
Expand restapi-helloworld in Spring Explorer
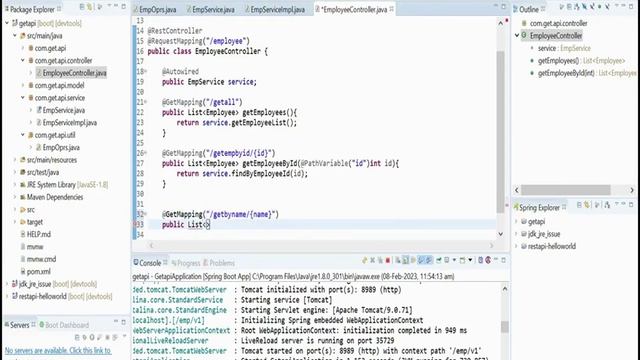click(516, 246)
